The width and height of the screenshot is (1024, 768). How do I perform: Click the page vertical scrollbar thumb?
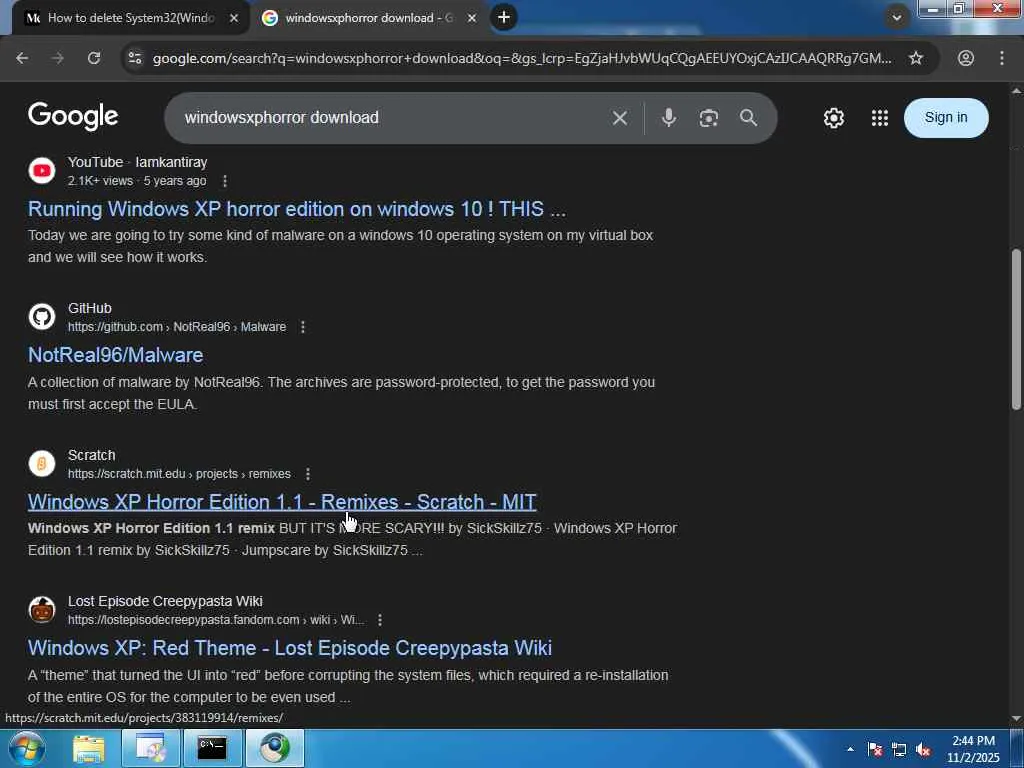click(1016, 329)
